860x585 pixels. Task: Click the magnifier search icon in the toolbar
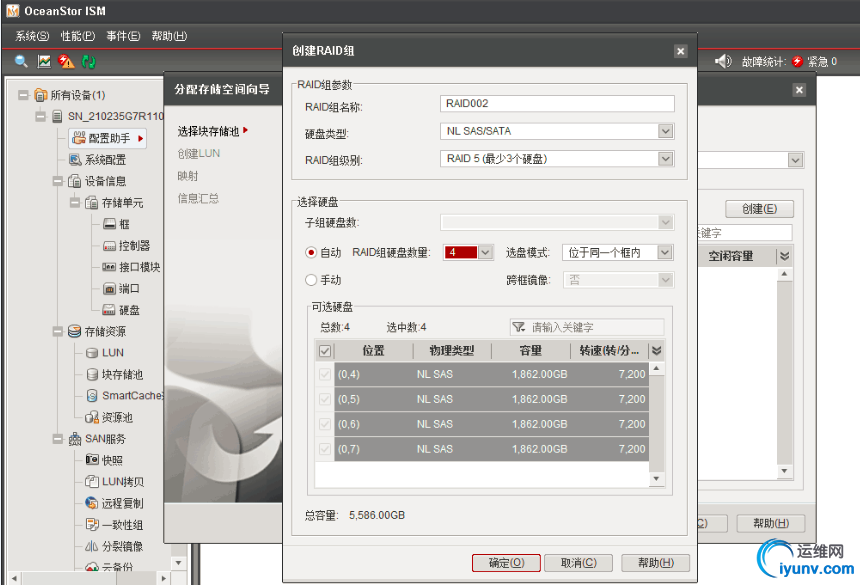21,61
